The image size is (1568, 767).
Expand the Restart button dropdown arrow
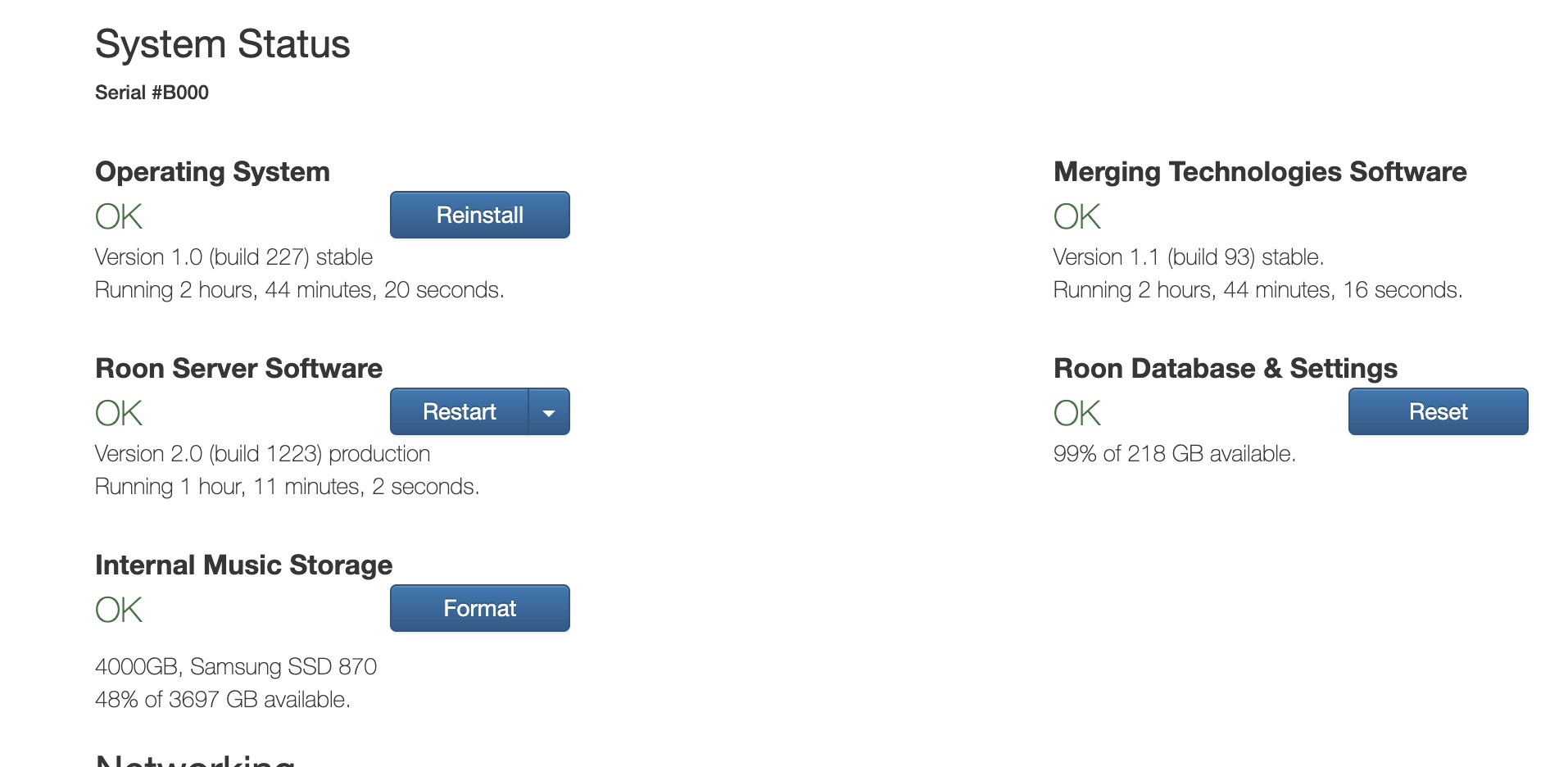(x=549, y=412)
